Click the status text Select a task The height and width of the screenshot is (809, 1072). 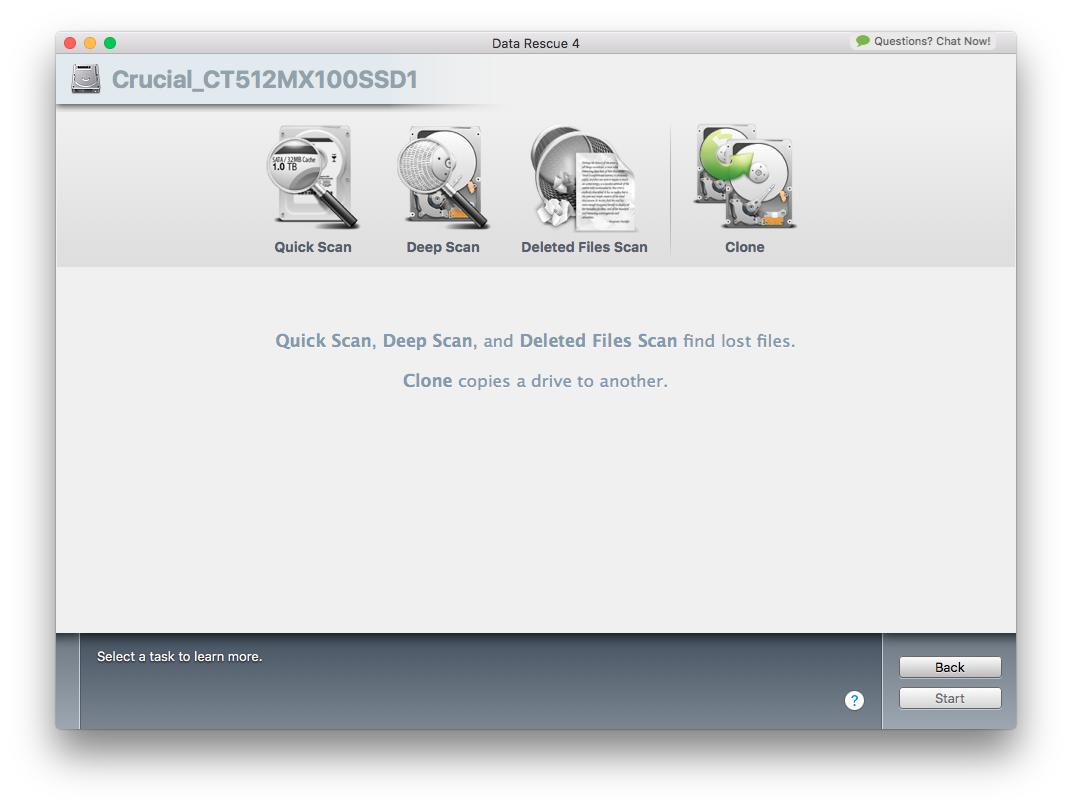(x=179, y=656)
